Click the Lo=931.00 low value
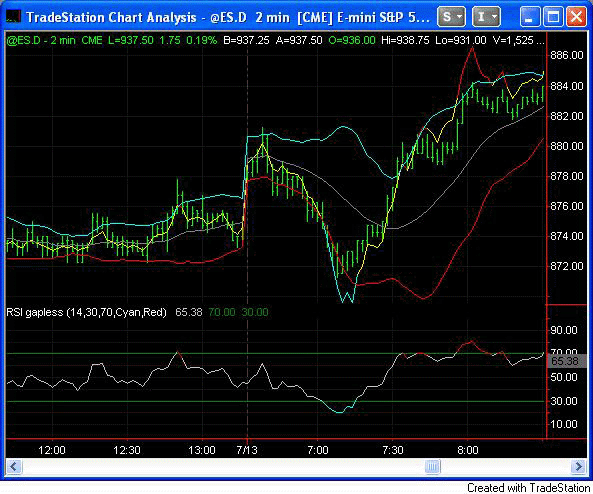Viewport: 593px width, 494px height. tap(461, 40)
